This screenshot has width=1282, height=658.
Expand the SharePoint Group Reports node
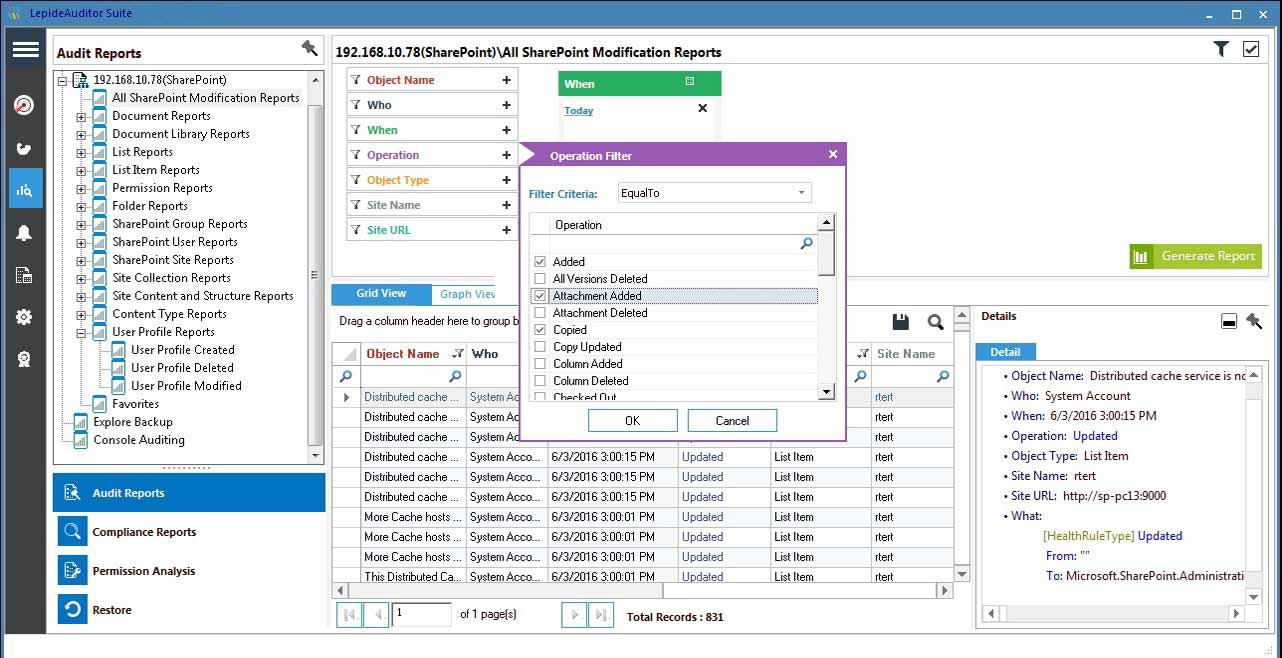pyautogui.click(x=81, y=224)
